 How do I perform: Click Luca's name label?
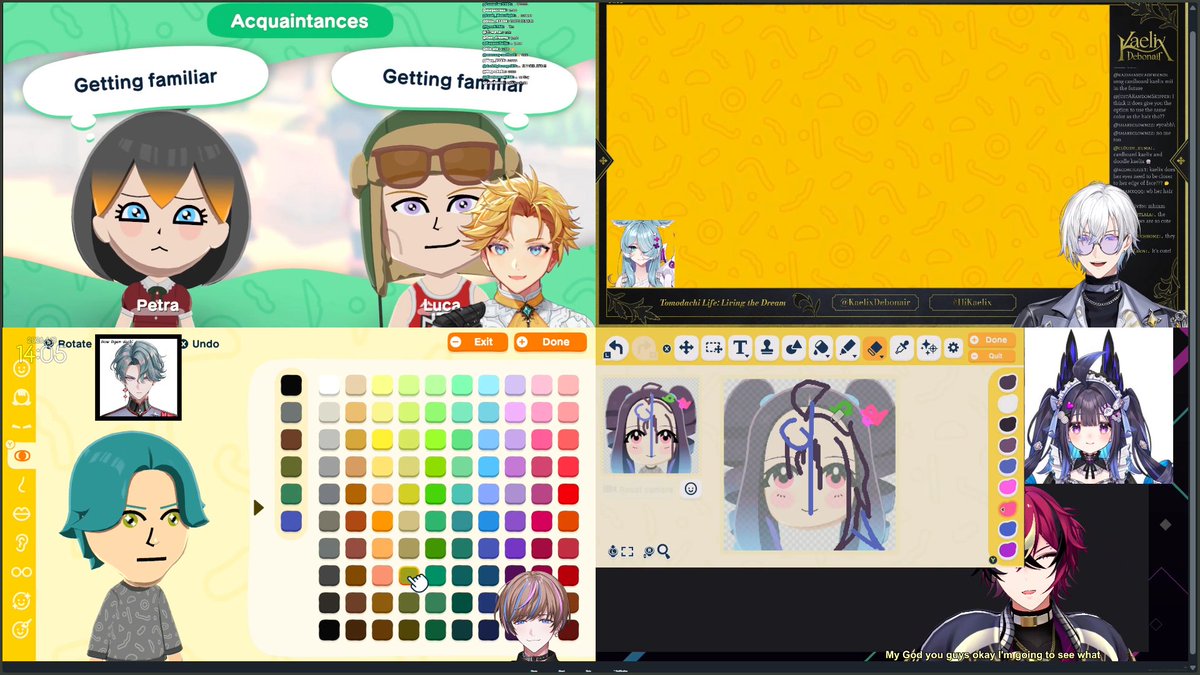[441, 305]
